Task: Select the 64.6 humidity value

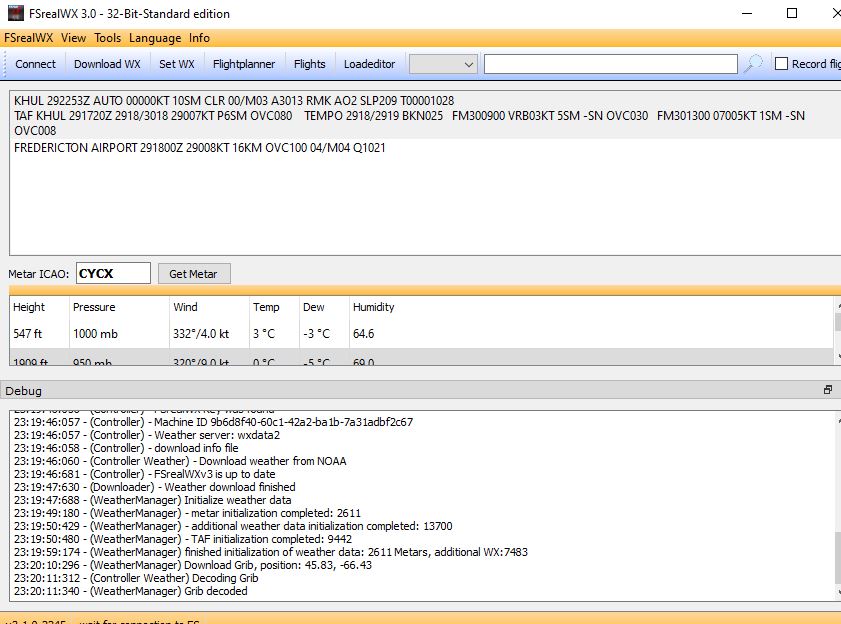Action: click(x=363, y=334)
